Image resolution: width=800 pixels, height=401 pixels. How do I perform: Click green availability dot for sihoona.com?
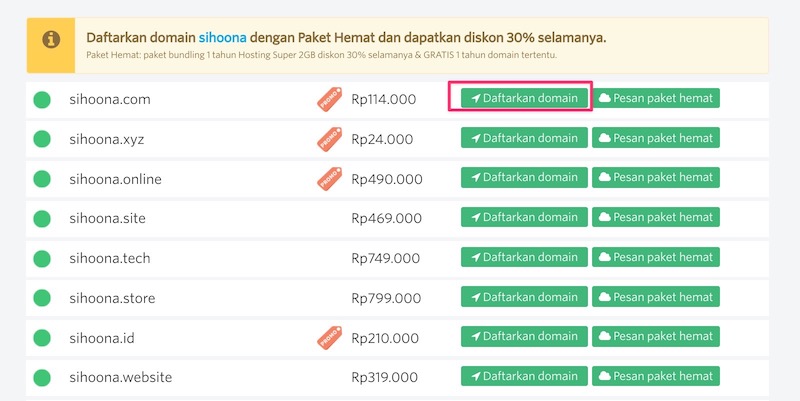(x=42, y=99)
